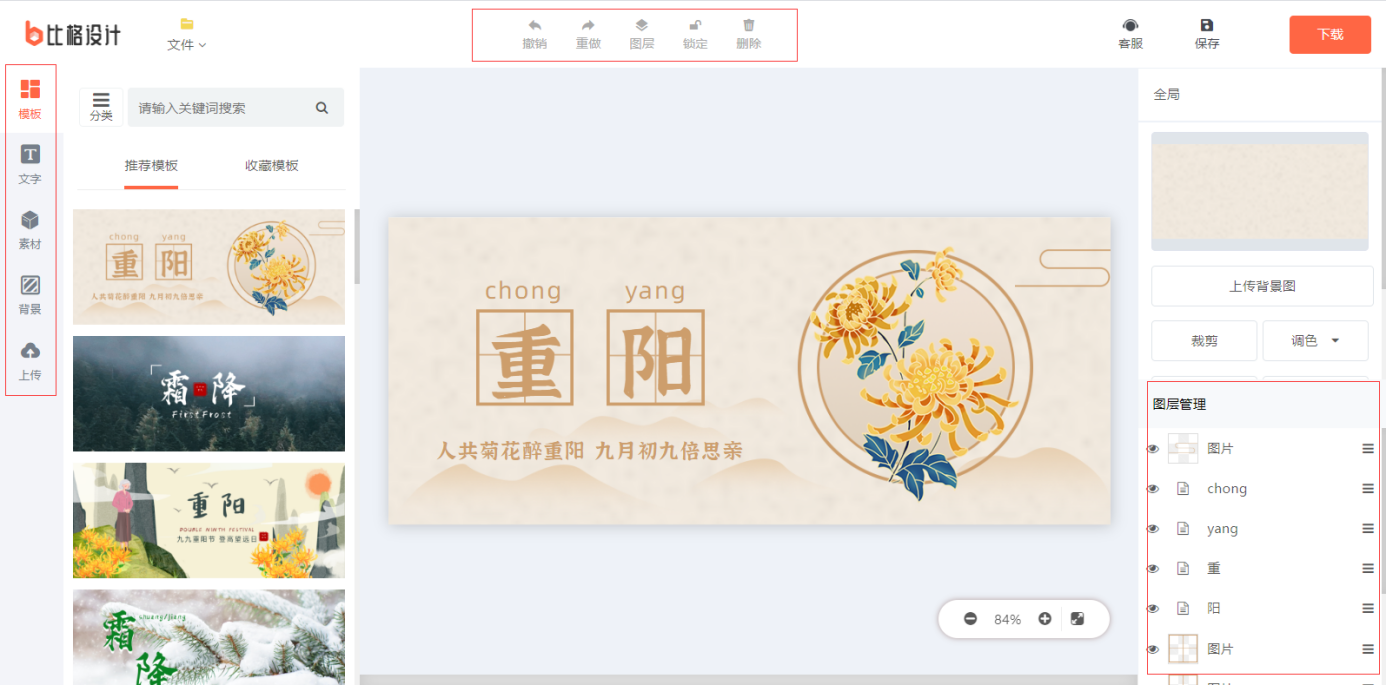Expand the 调色 color adjust dropdown

(x=1316, y=341)
